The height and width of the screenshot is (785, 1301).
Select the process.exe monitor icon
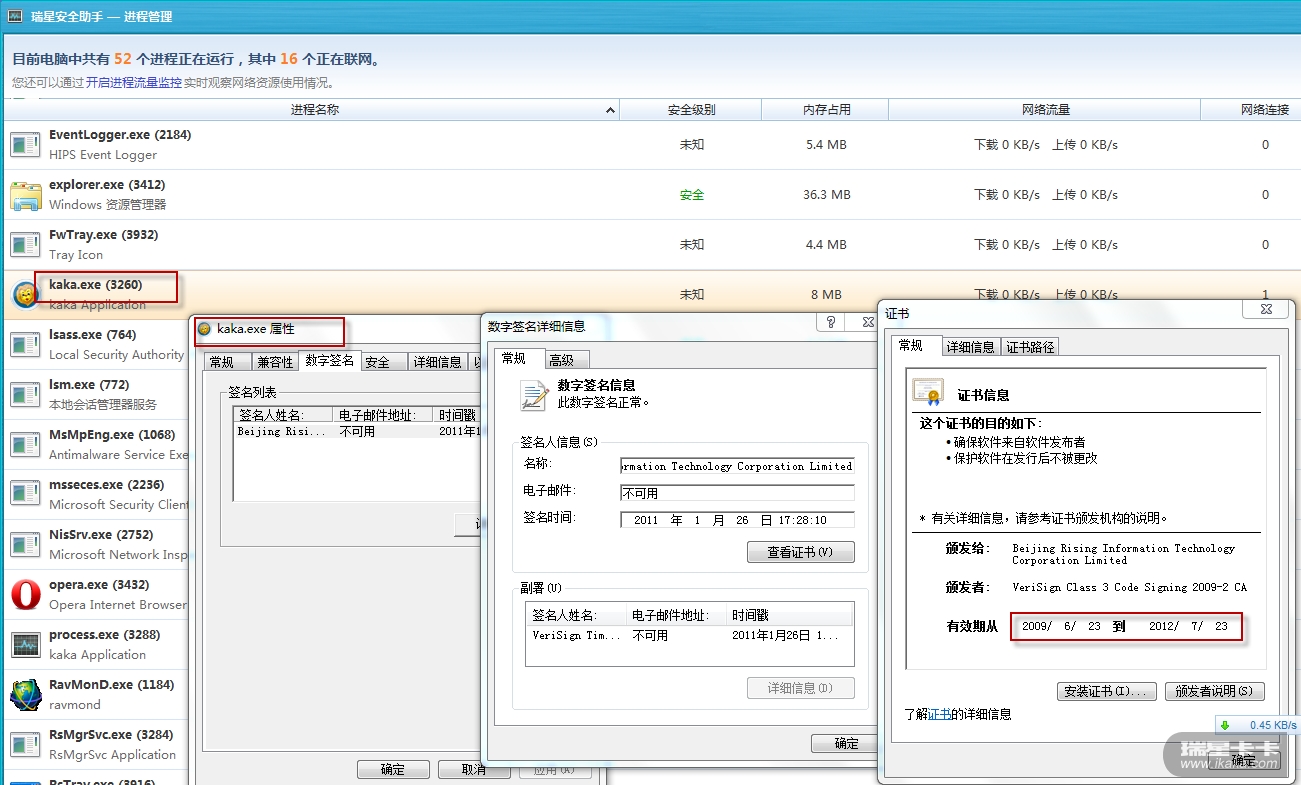[x=25, y=645]
